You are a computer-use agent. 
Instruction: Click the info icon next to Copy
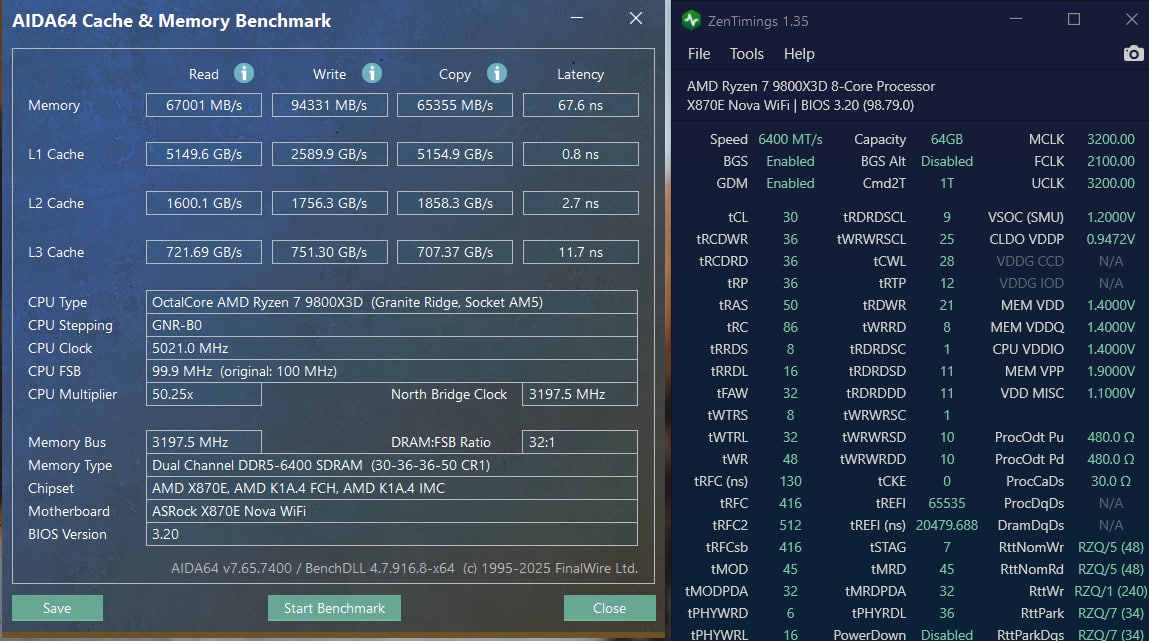(497, 73)
